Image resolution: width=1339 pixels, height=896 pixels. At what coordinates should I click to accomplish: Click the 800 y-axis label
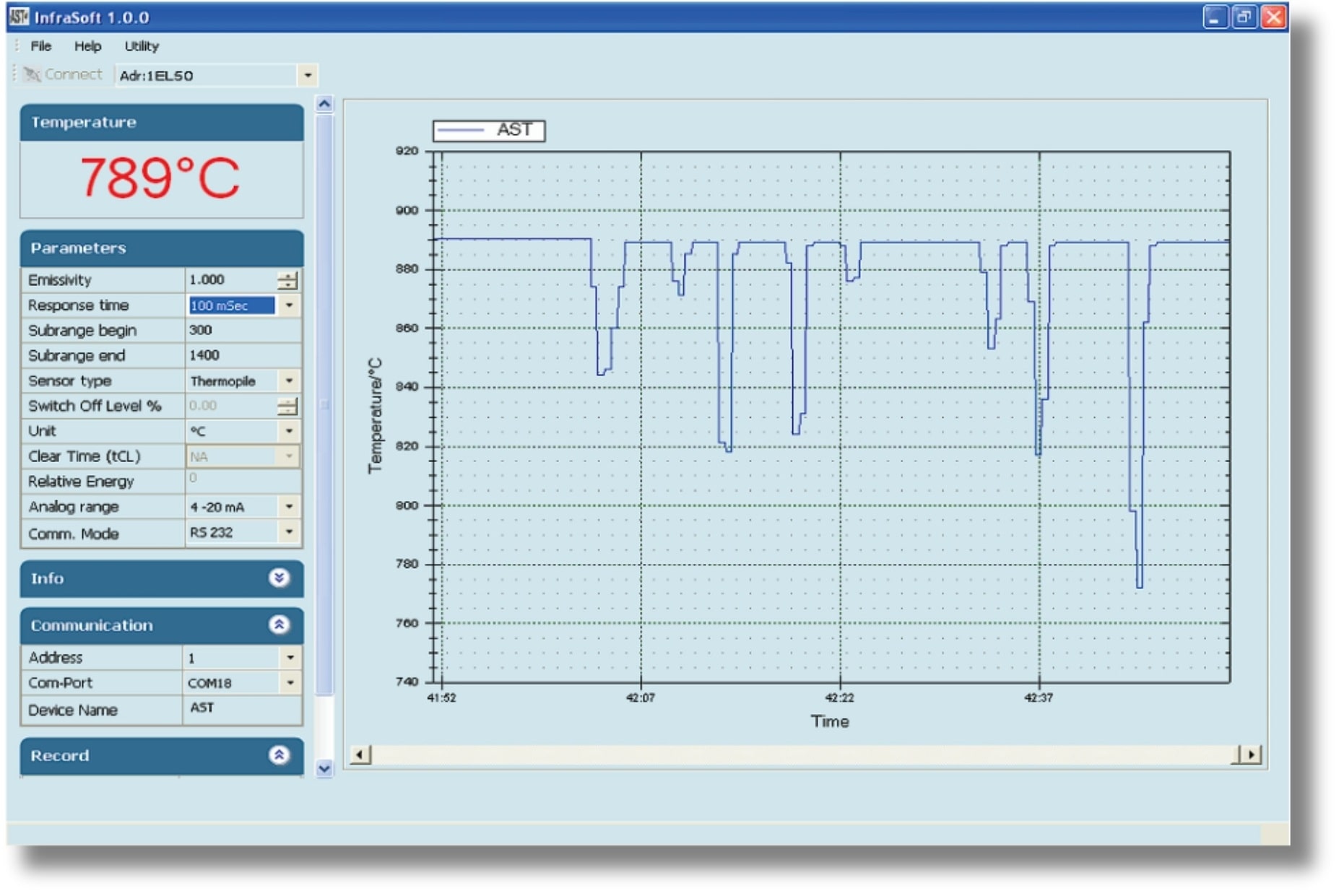407,505
